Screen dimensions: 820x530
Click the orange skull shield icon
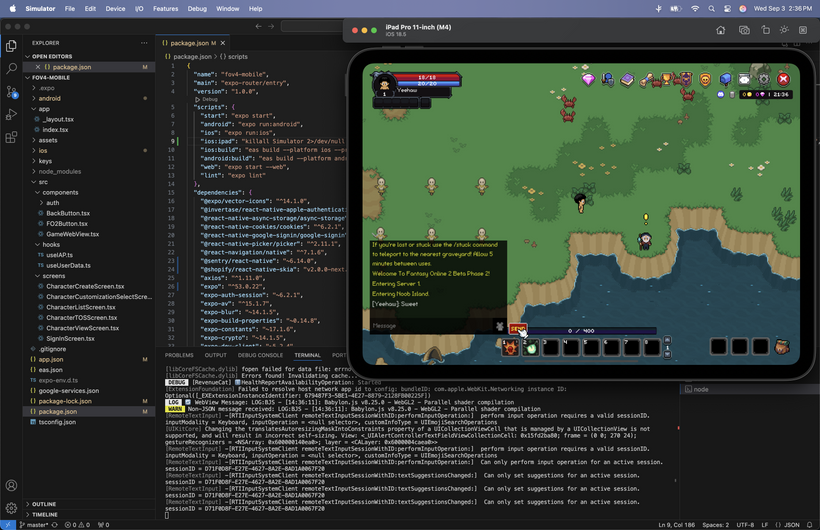[x=705, y=80]
